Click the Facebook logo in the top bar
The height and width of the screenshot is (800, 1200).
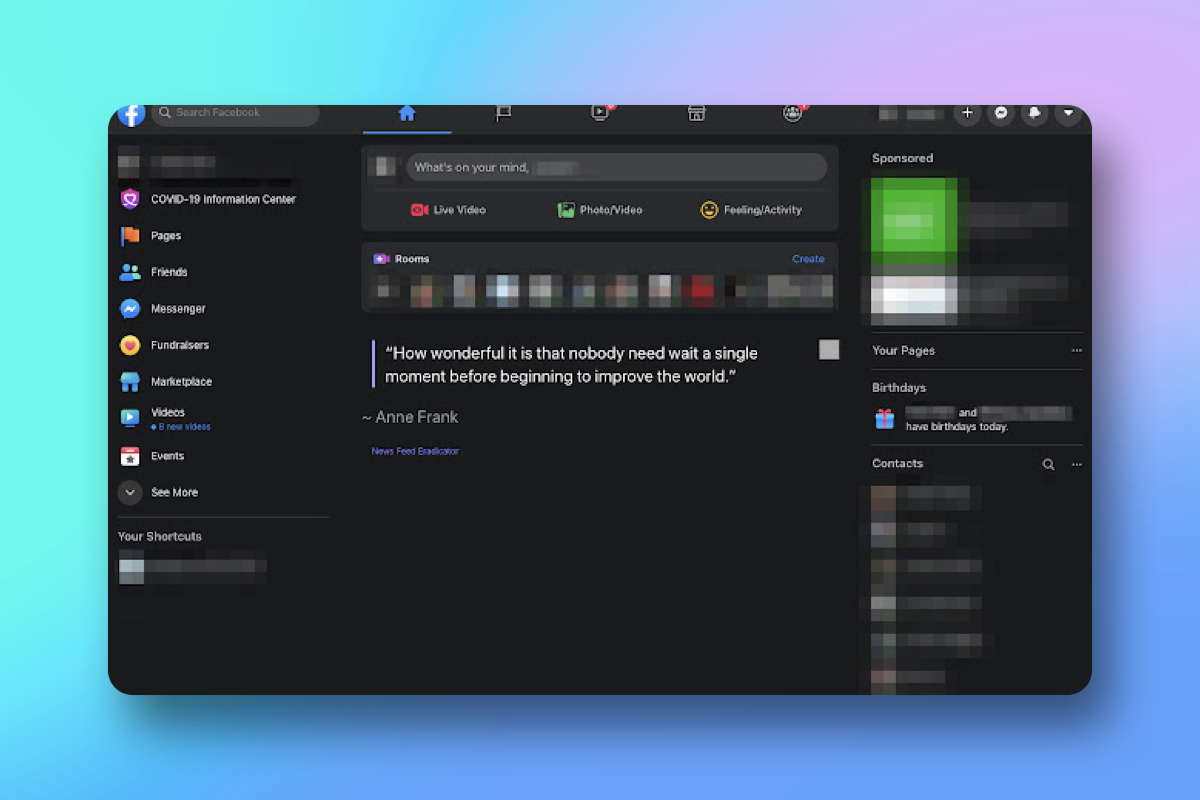pyautogui.click(x=131, y=114)
